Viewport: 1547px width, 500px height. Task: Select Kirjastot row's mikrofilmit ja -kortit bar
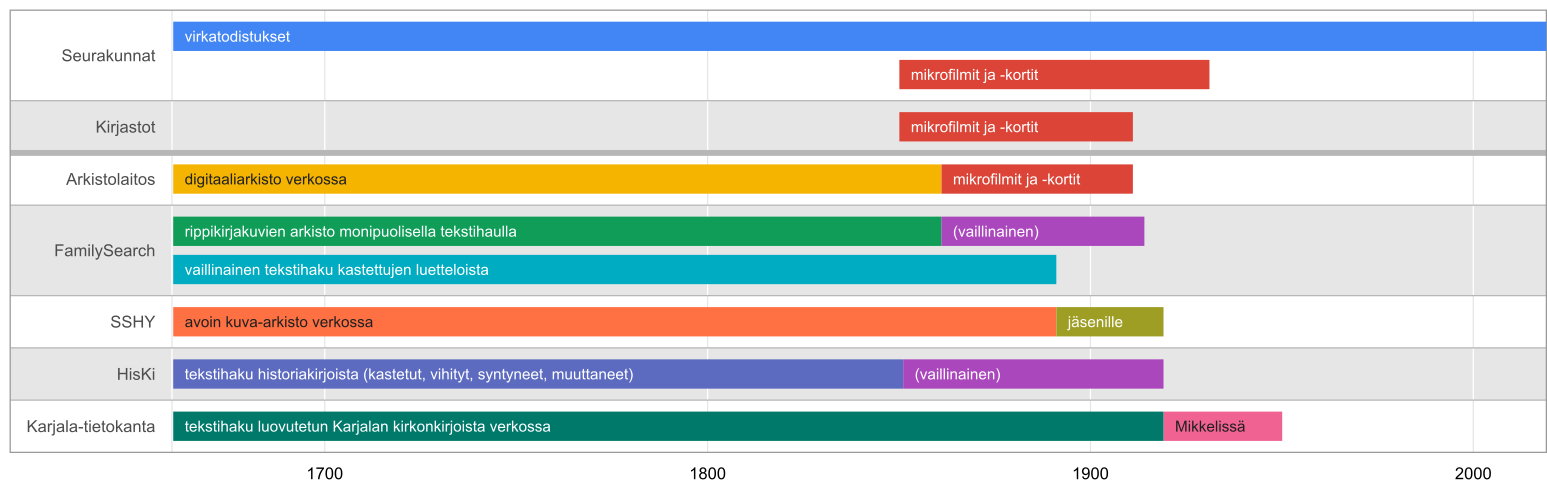click(1015, 127)
